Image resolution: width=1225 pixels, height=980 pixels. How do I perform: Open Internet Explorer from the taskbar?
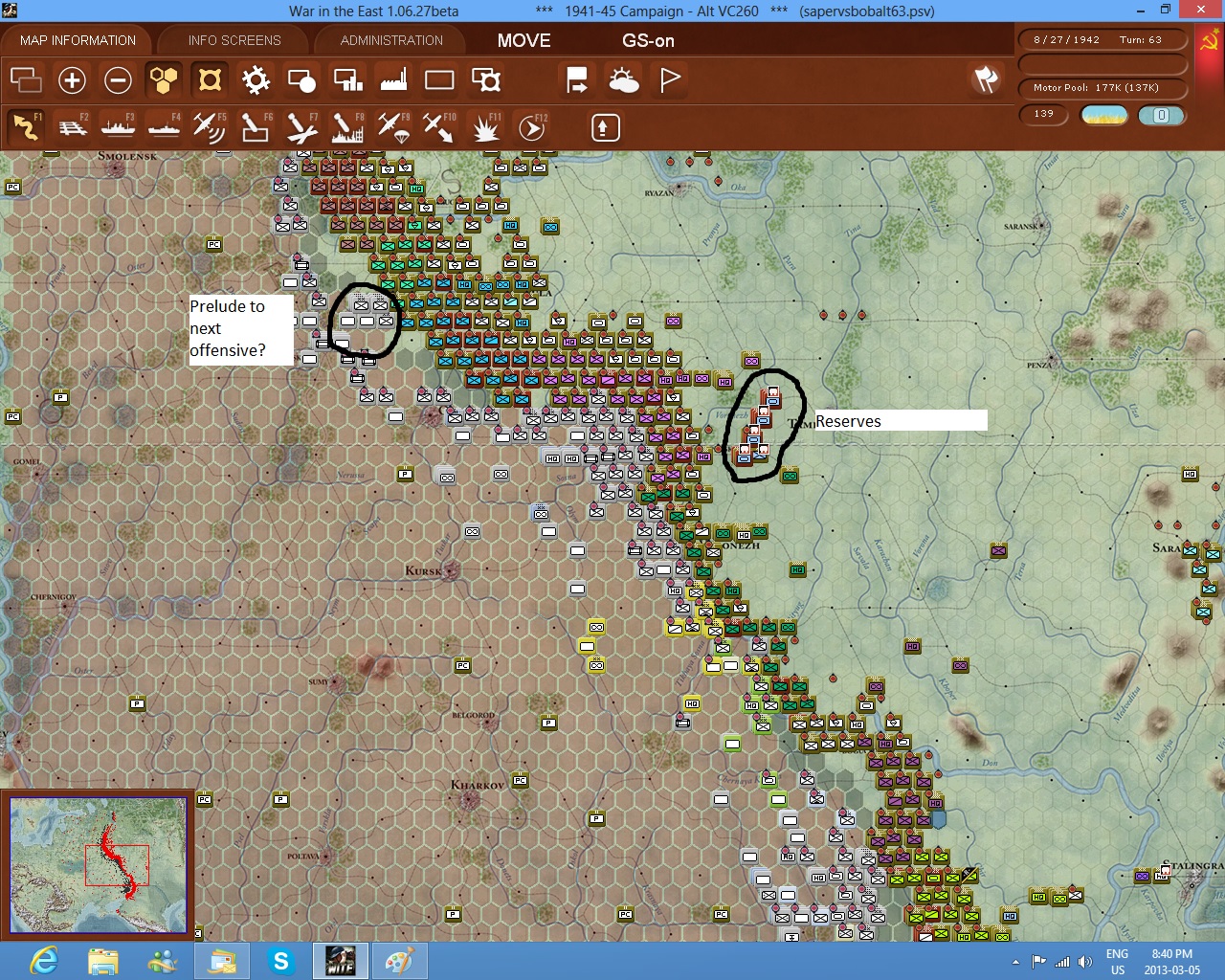point(44,961)
